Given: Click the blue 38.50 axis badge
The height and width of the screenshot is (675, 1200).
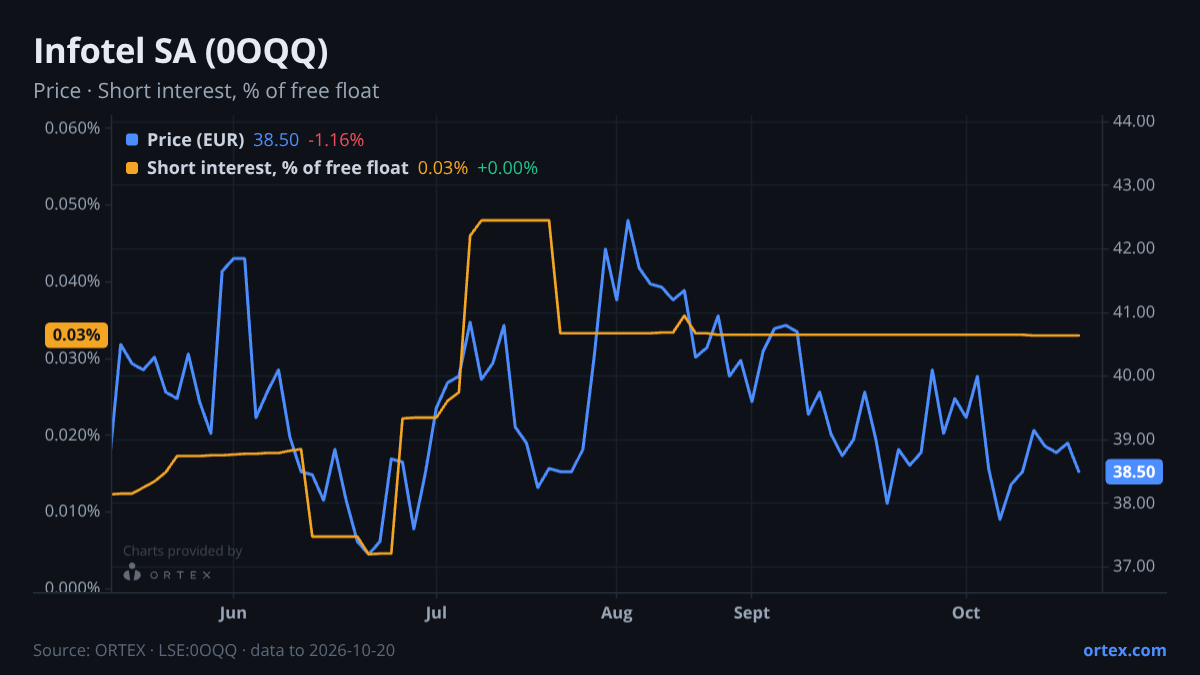Looking at the screenshot, I should tap(1134, 472).
